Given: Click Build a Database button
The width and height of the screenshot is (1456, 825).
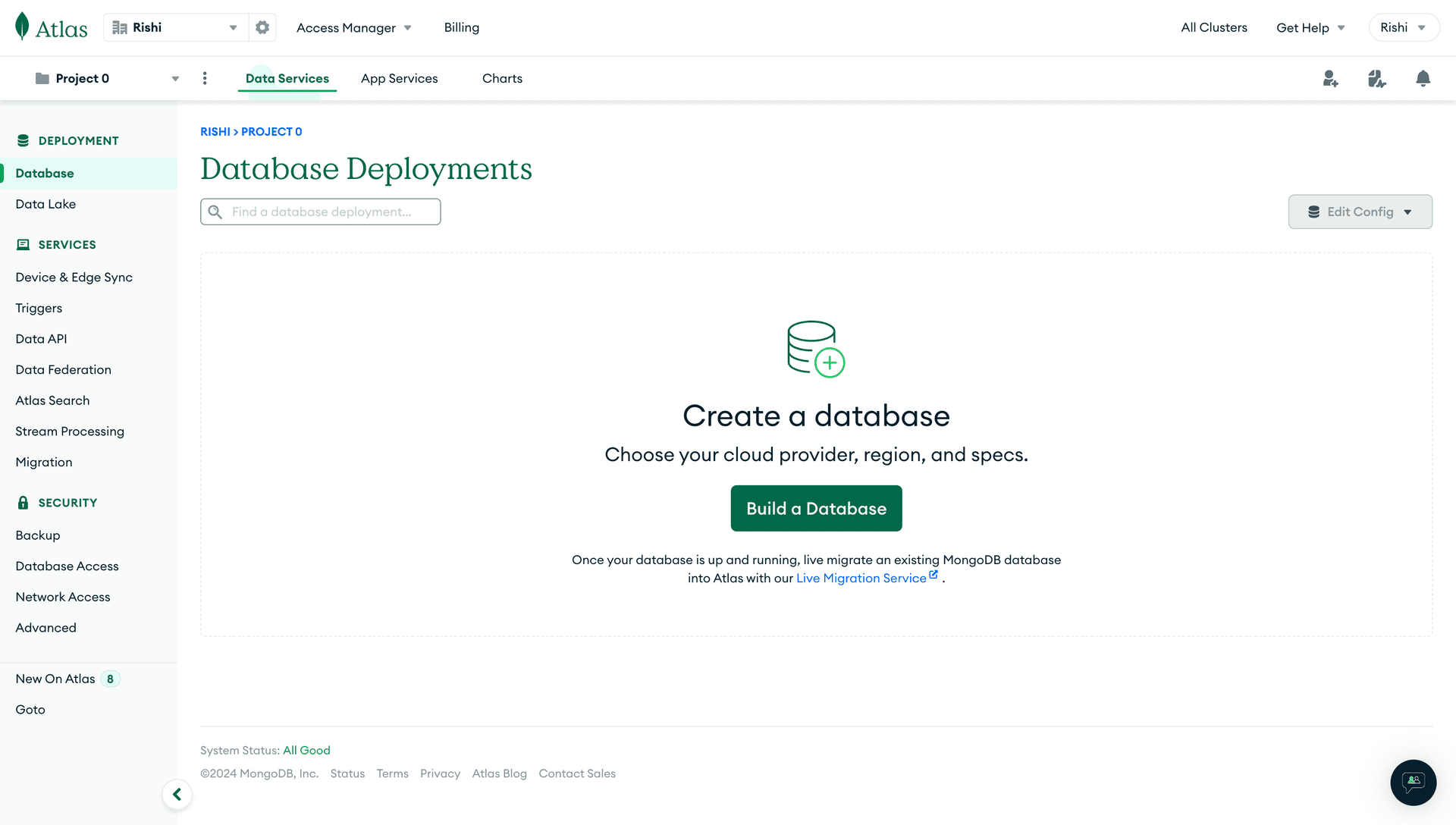Looking at the screenshot, I should coord(816,508).
